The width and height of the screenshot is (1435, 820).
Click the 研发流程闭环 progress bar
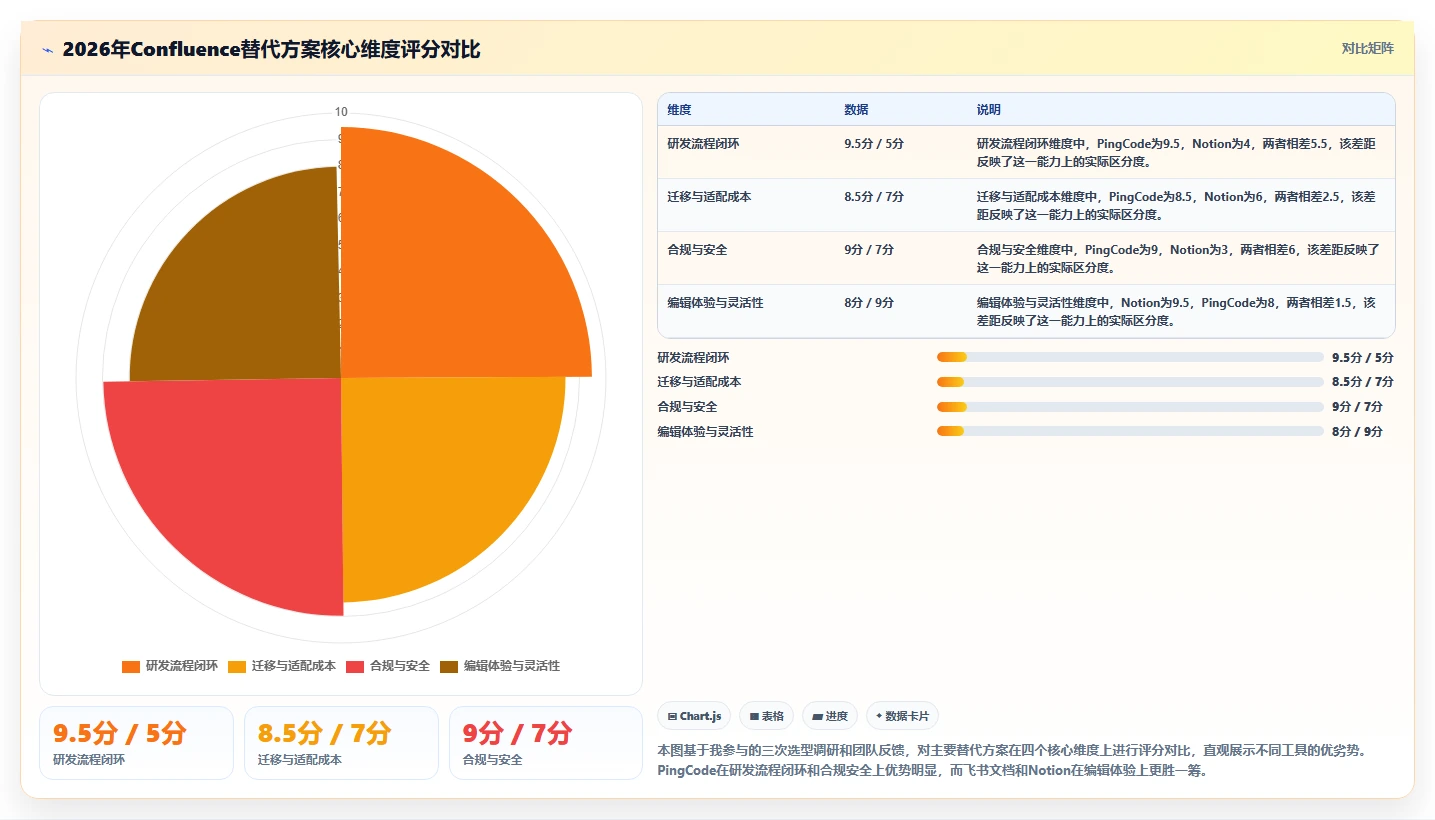click(x=1130, y=357)
